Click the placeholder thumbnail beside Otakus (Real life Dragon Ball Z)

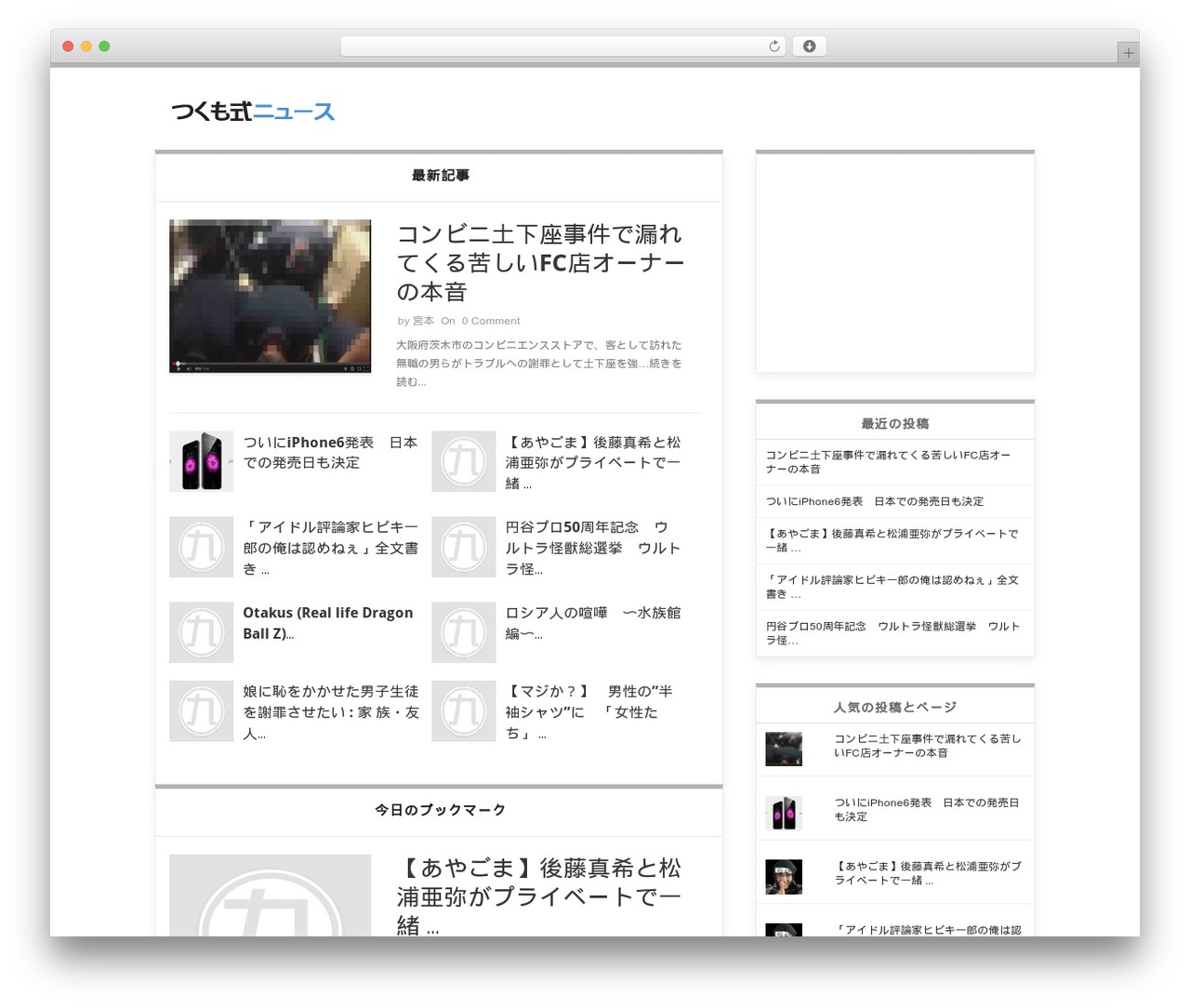coord(201,632)
